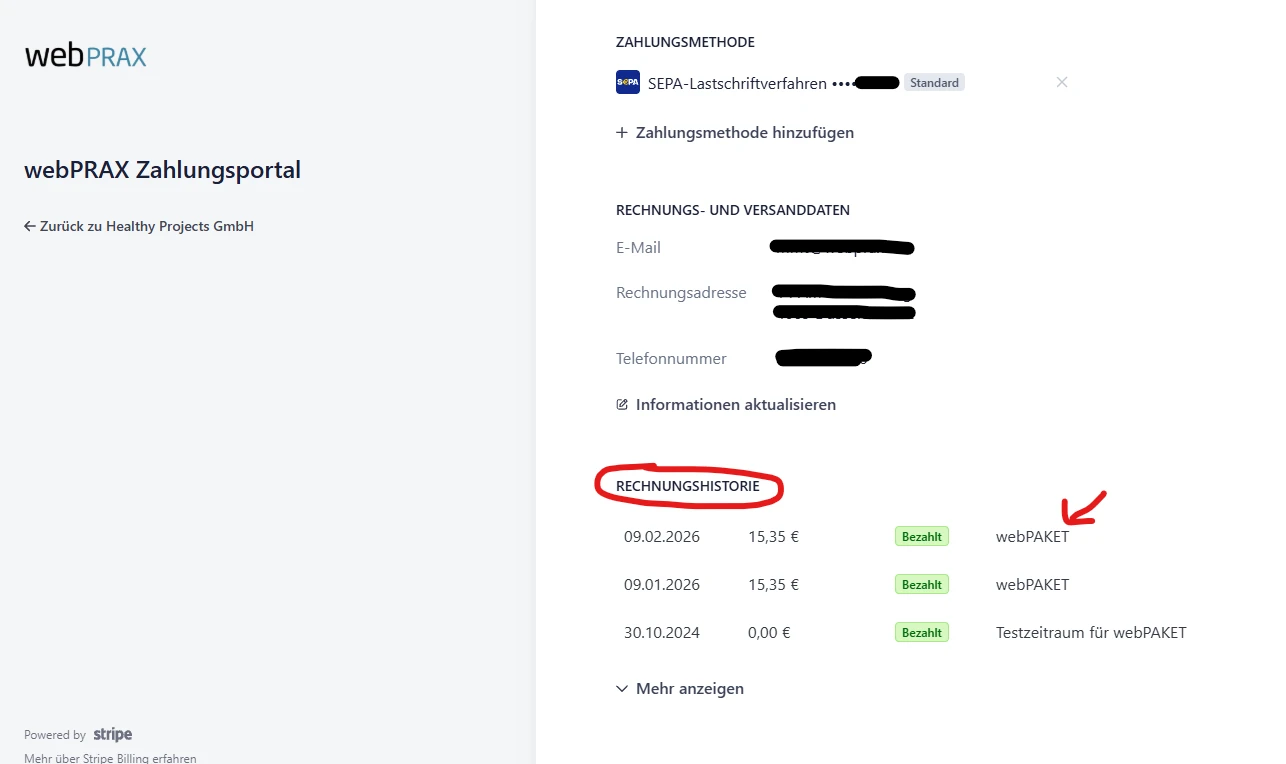1286x764 pixels.
Task: Open invoice dated 09.02.2026
Action: (662, 537)
